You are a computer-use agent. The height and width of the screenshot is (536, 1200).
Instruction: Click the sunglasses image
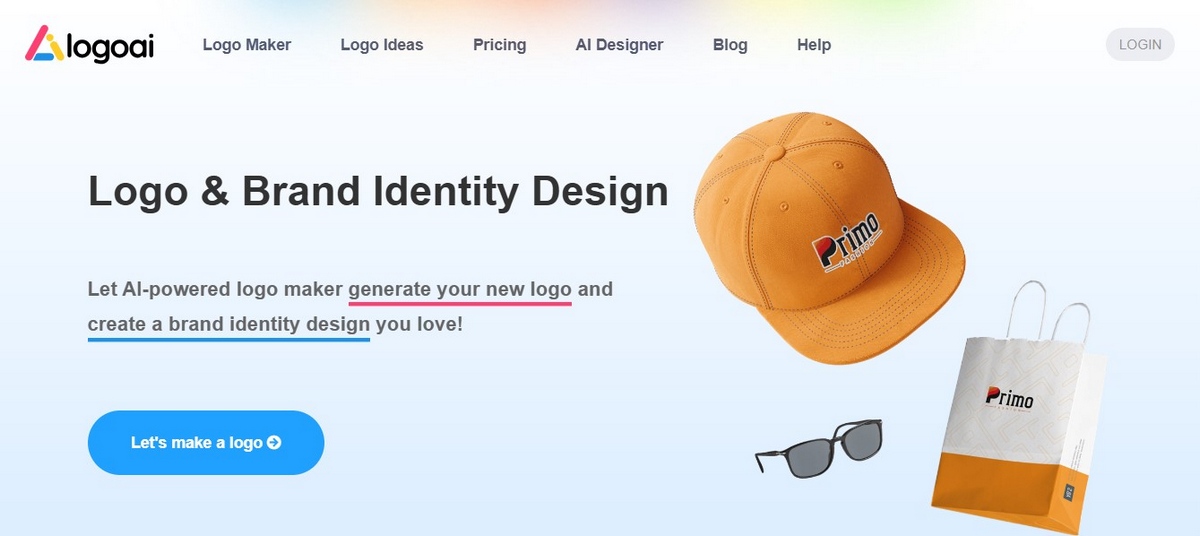819,447
